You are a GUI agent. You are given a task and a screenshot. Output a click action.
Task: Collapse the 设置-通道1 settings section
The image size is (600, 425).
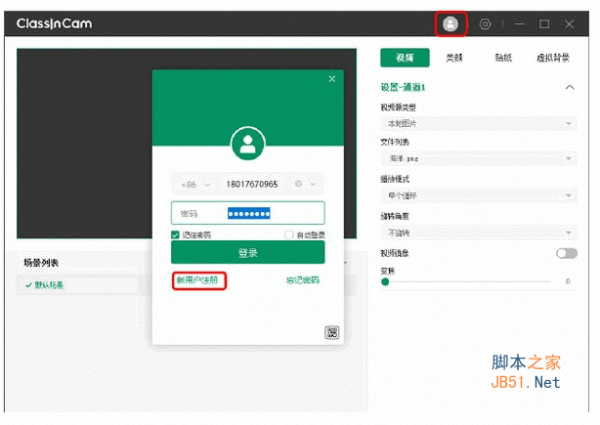click(570, 87)
